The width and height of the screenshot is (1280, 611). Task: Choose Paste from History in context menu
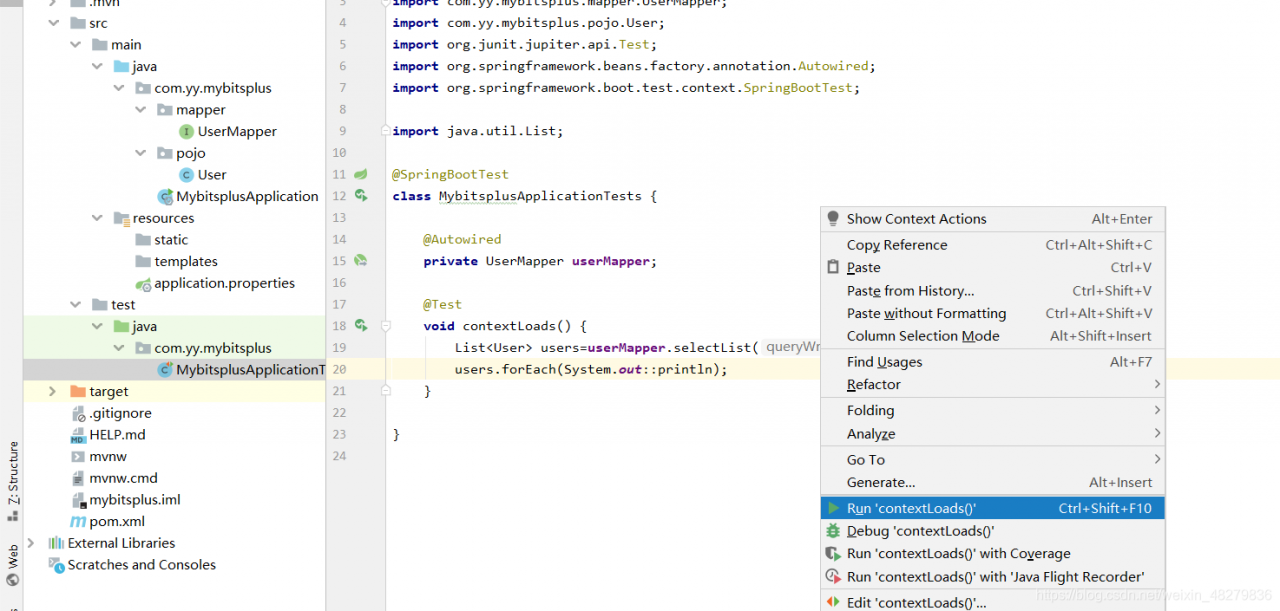pos(910,291)
